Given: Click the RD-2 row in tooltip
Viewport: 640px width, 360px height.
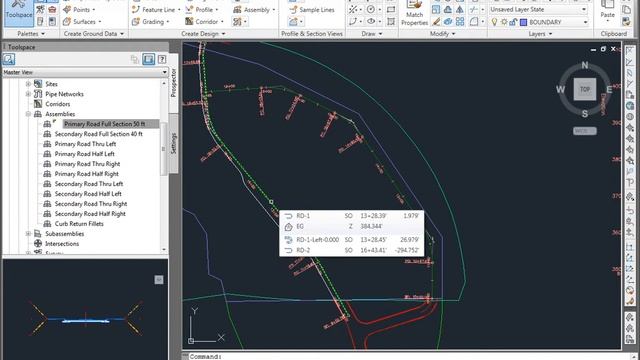Looking at the screenshot, I should 351,250.
